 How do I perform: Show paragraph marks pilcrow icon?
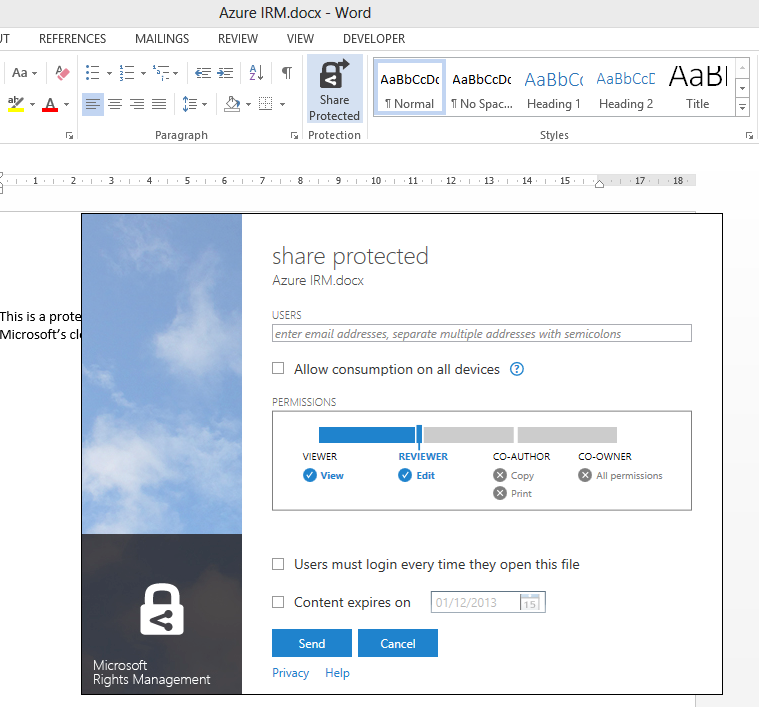[x=287, y=73]
